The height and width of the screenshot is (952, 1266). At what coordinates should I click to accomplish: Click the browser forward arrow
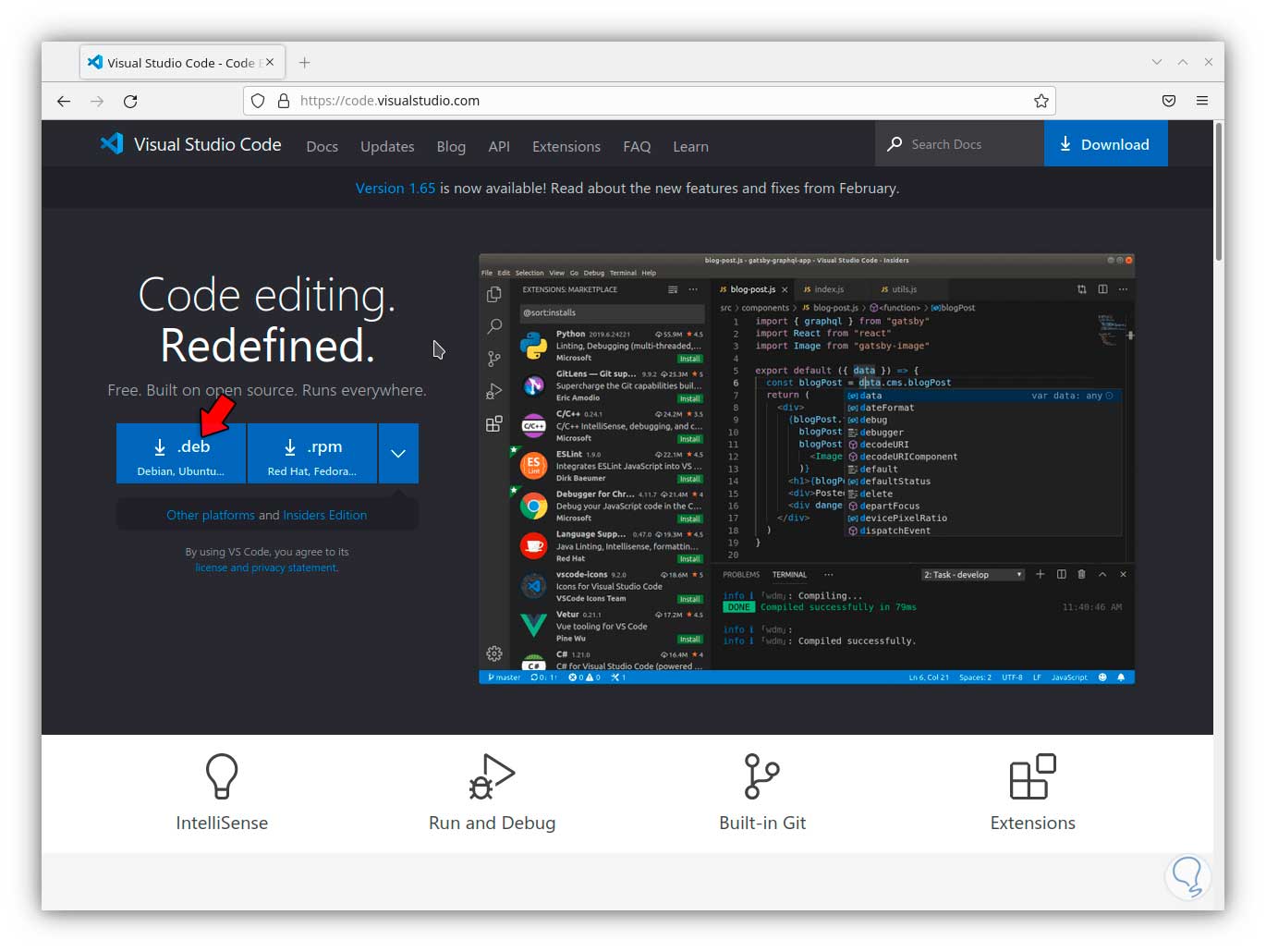tap(97, 101)
